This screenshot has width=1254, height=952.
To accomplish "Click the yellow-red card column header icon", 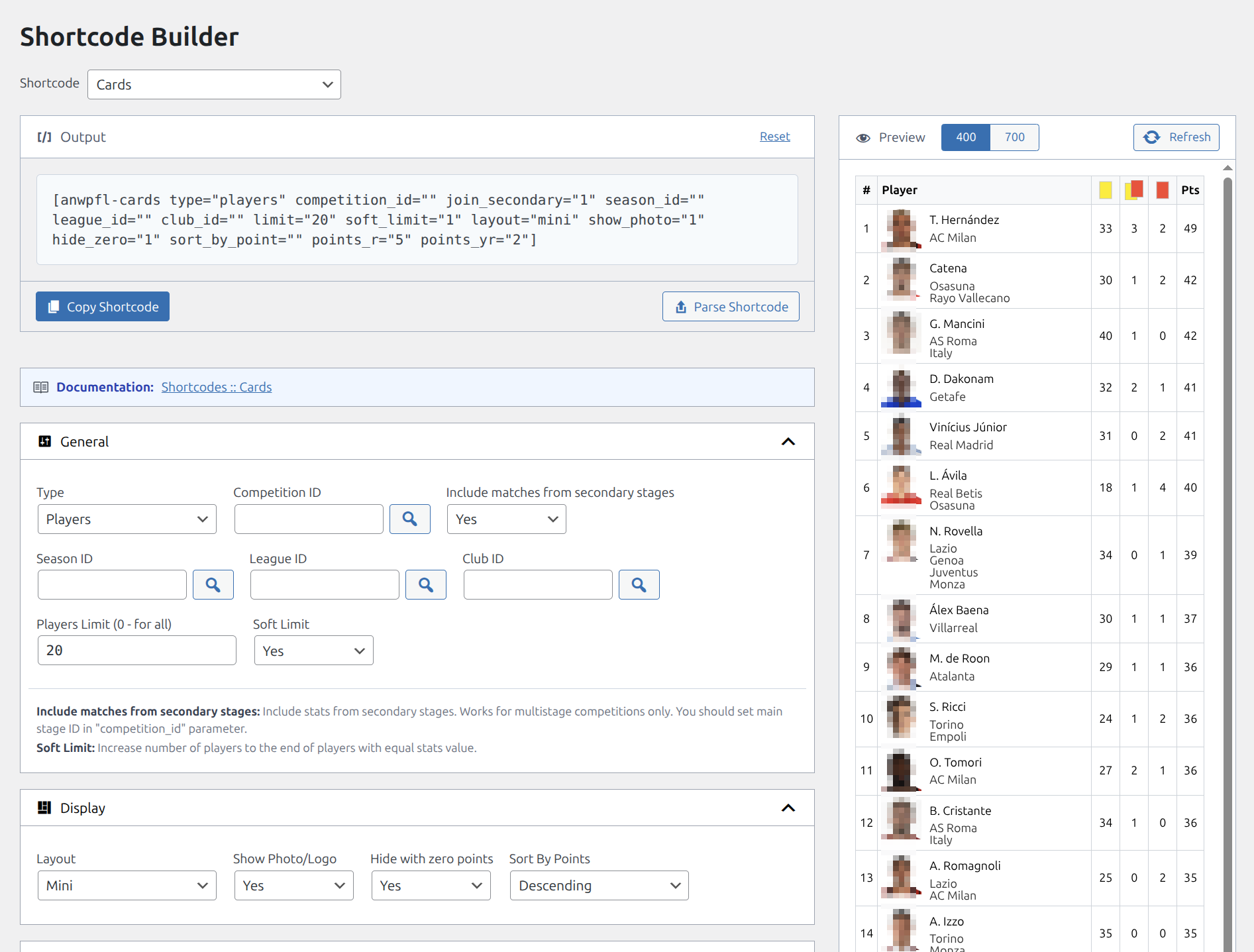I will coord(1133,190).
